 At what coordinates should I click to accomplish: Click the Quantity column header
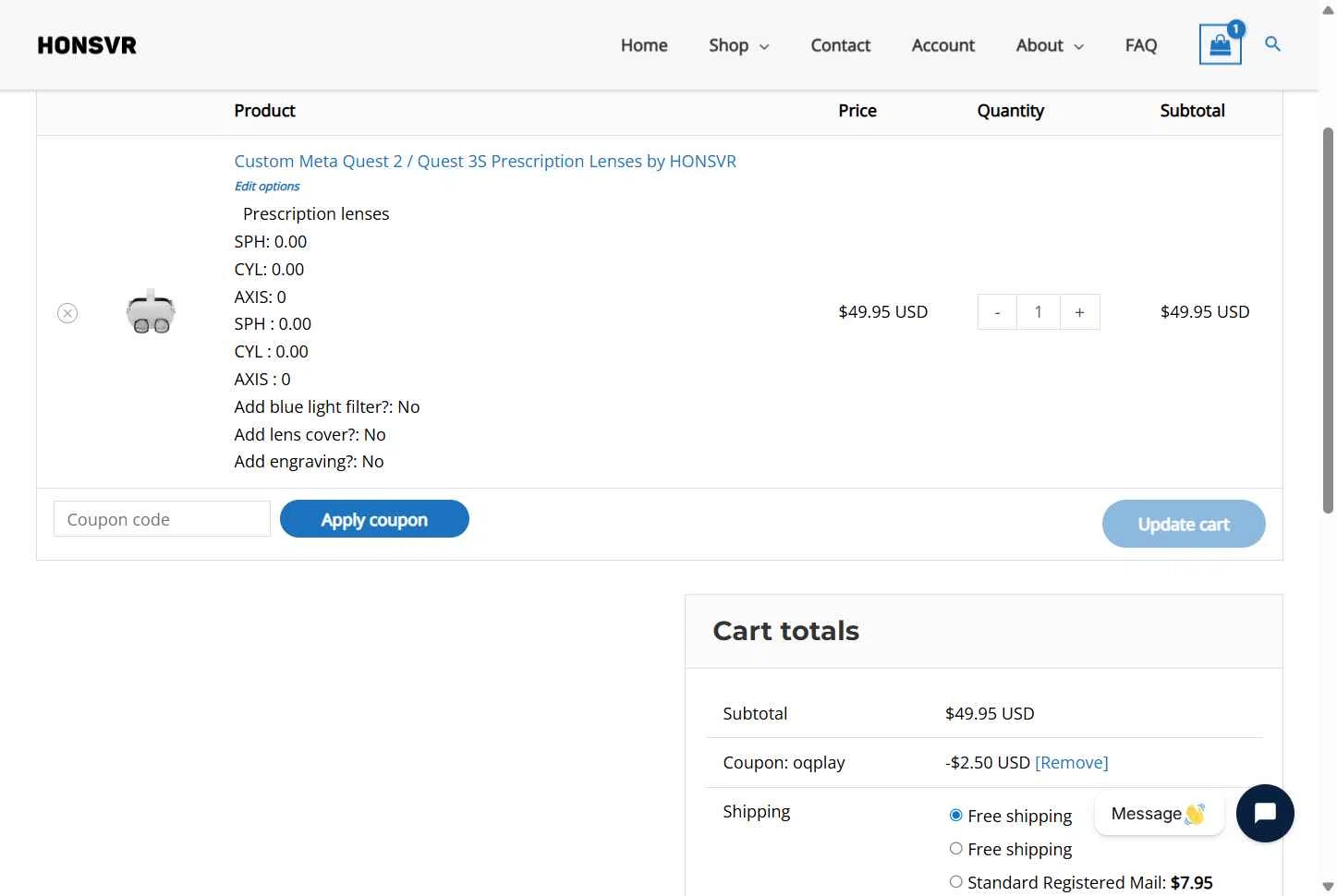[1011, 111]
